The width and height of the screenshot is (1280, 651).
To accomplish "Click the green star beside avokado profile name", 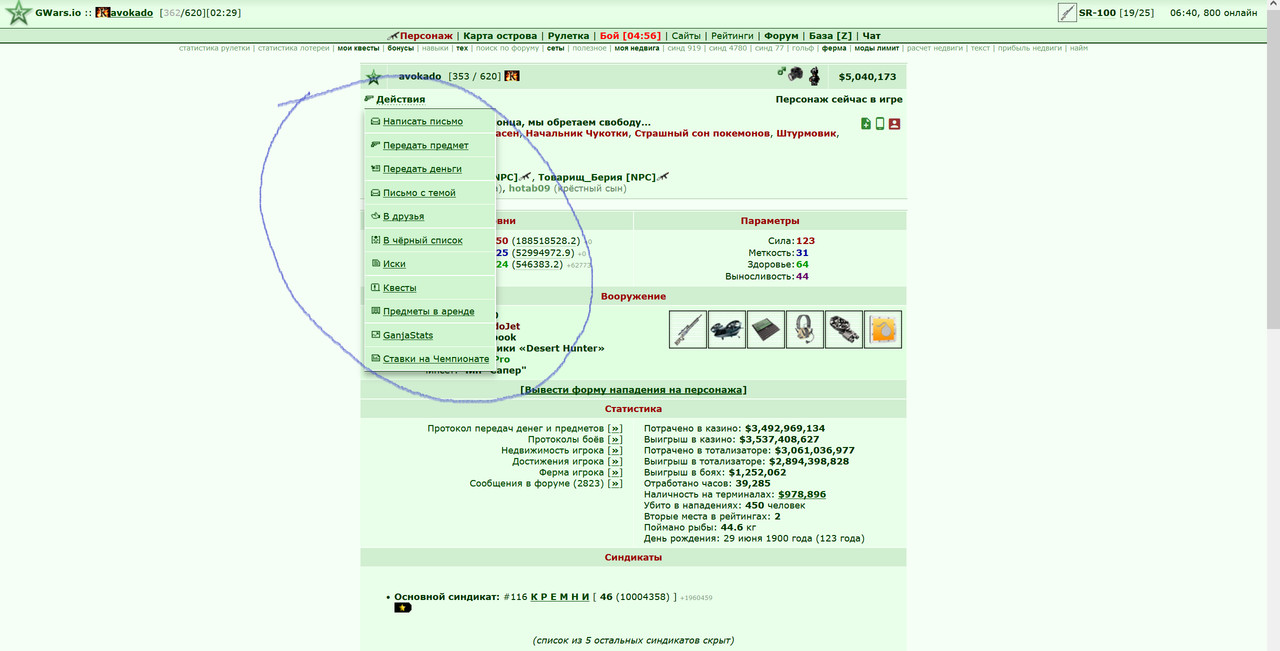I will click(373, 77).
